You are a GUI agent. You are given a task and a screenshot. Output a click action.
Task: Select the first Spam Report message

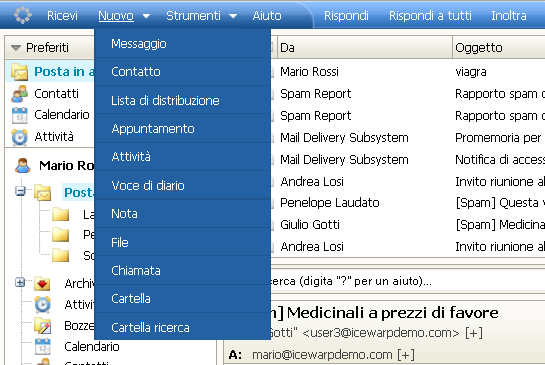click(x=407, y=94)
